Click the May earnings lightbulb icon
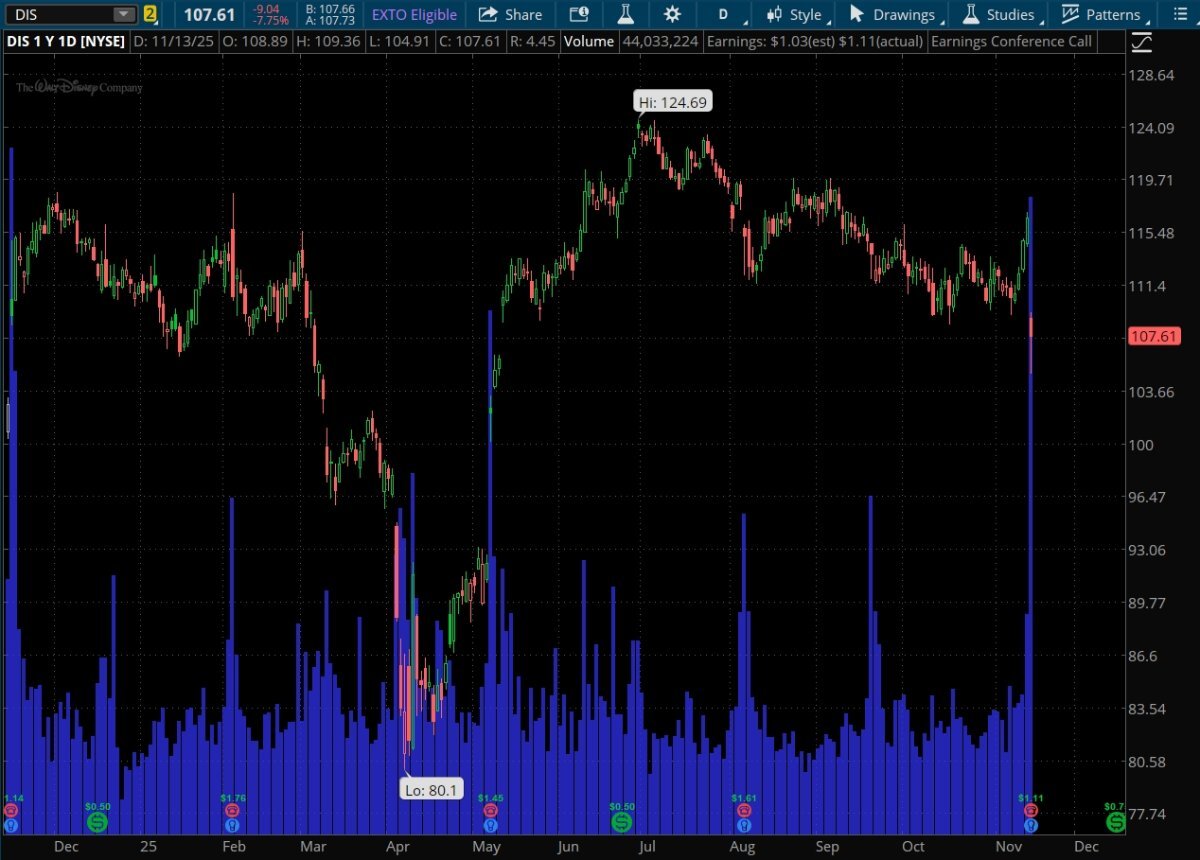 click(489, 826)
